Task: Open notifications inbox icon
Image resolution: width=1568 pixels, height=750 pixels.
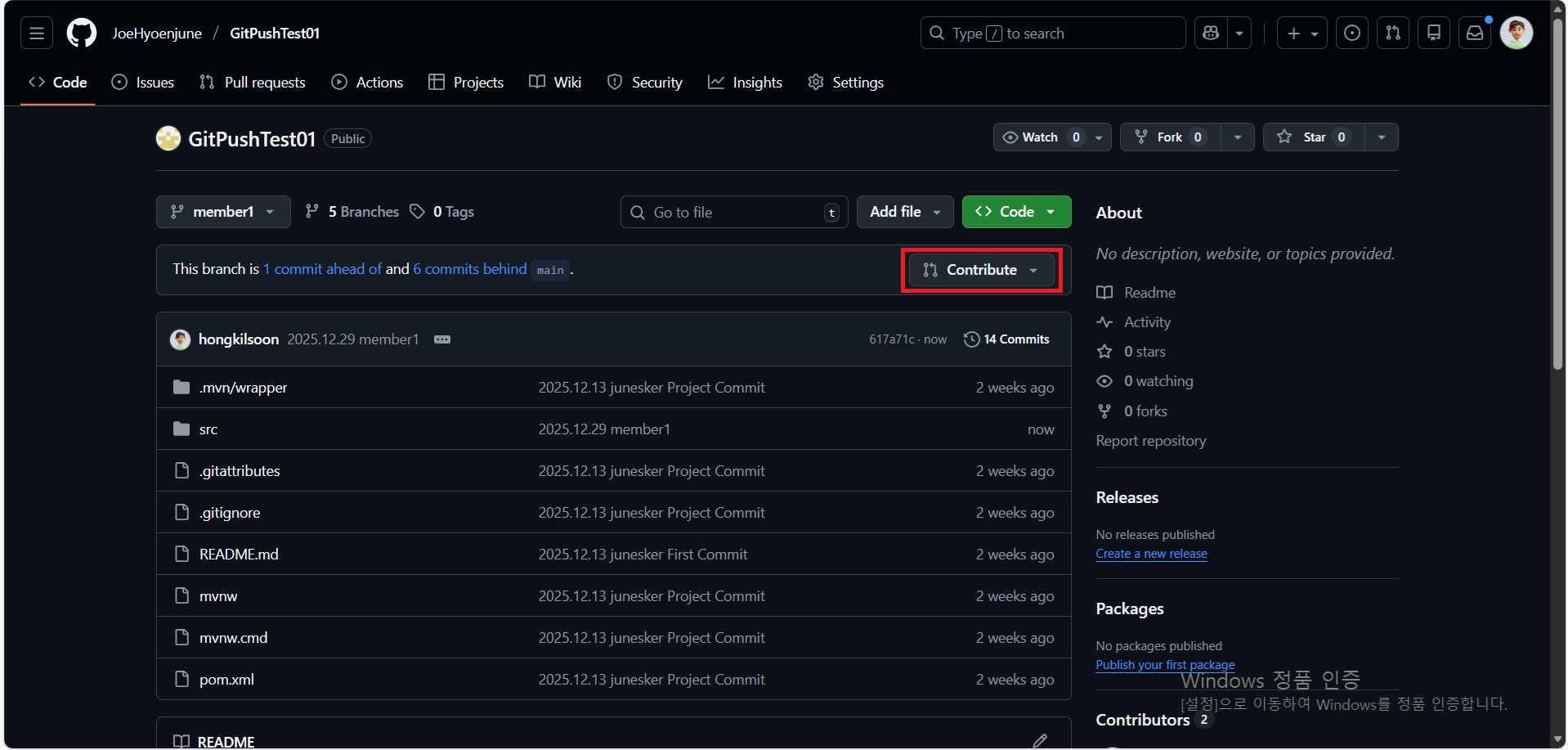Action: coord(1475,34)
